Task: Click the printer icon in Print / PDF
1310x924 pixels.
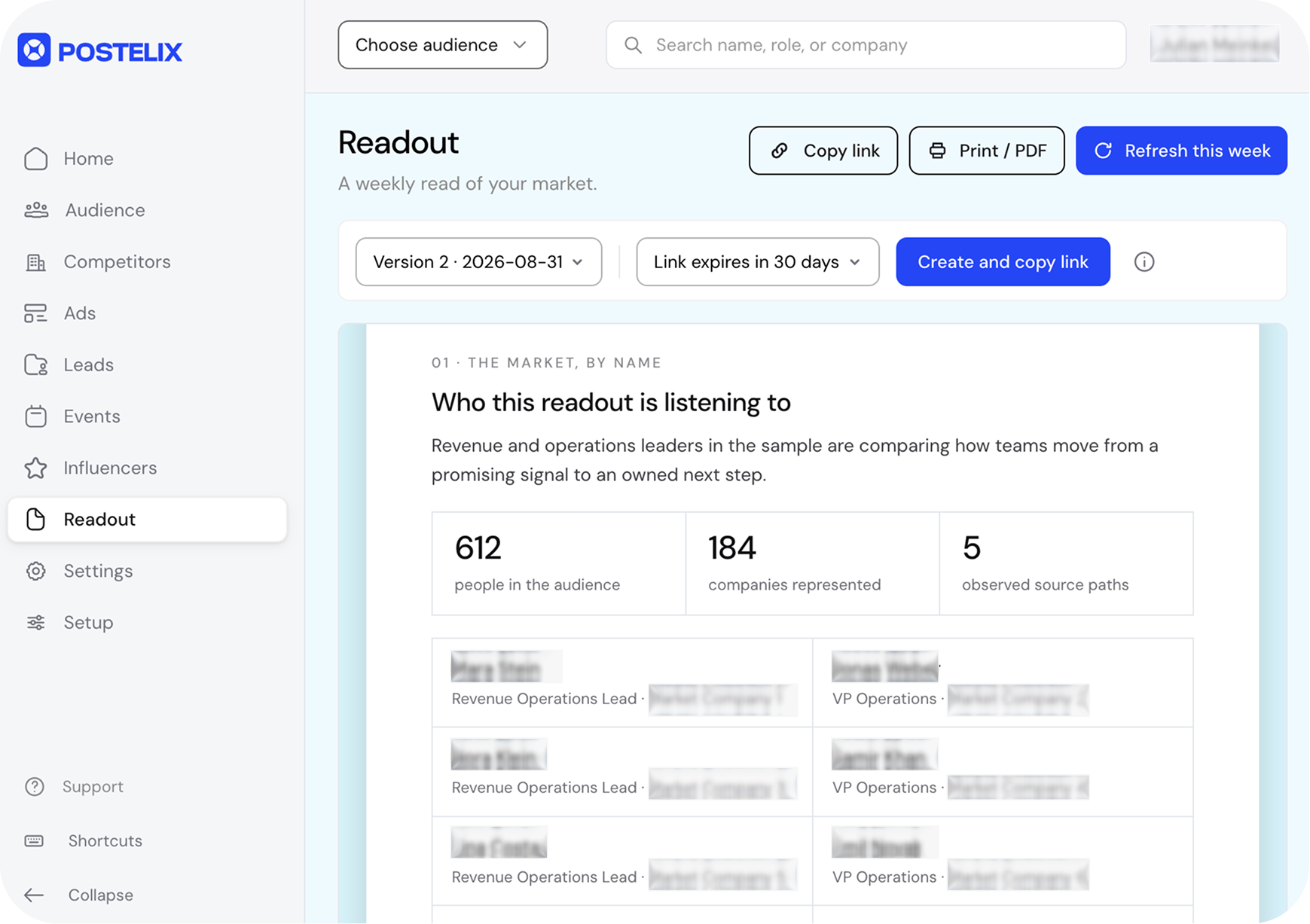Action: pyautogui.click(x=937, y=151)
